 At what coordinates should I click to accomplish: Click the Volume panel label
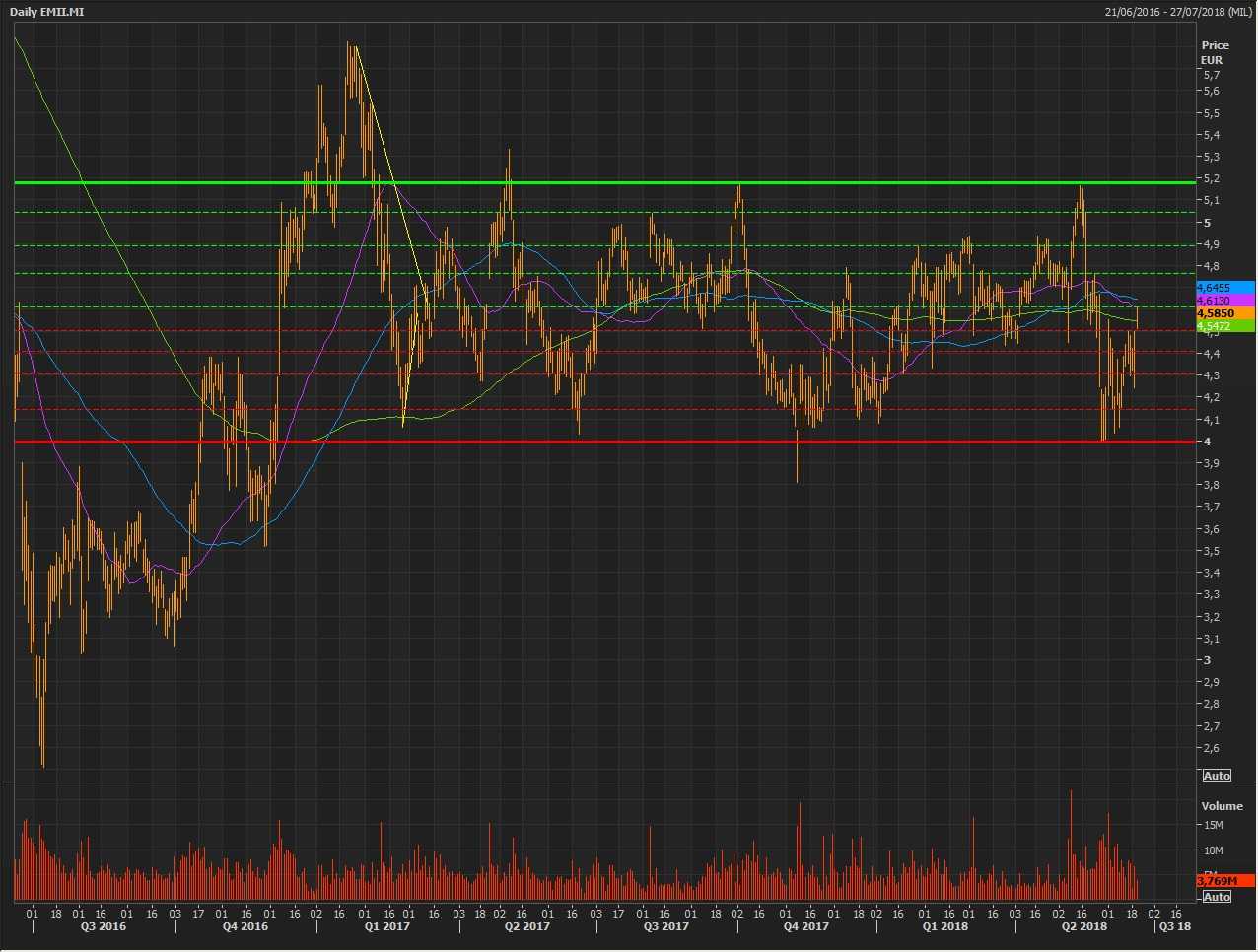coord(1222,806)
